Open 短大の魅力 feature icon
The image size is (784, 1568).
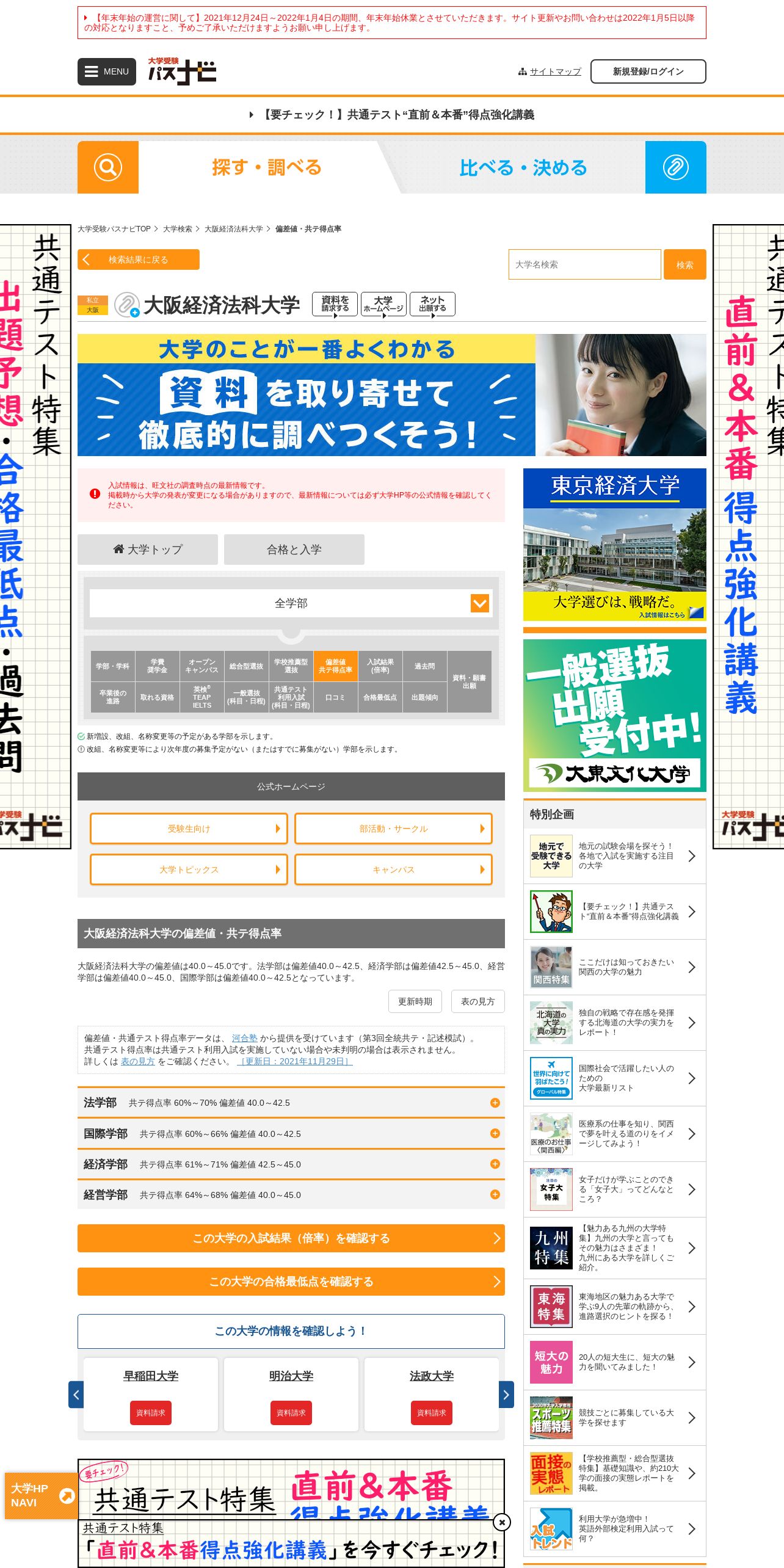pyautogui.click(x=551, y=1362)
